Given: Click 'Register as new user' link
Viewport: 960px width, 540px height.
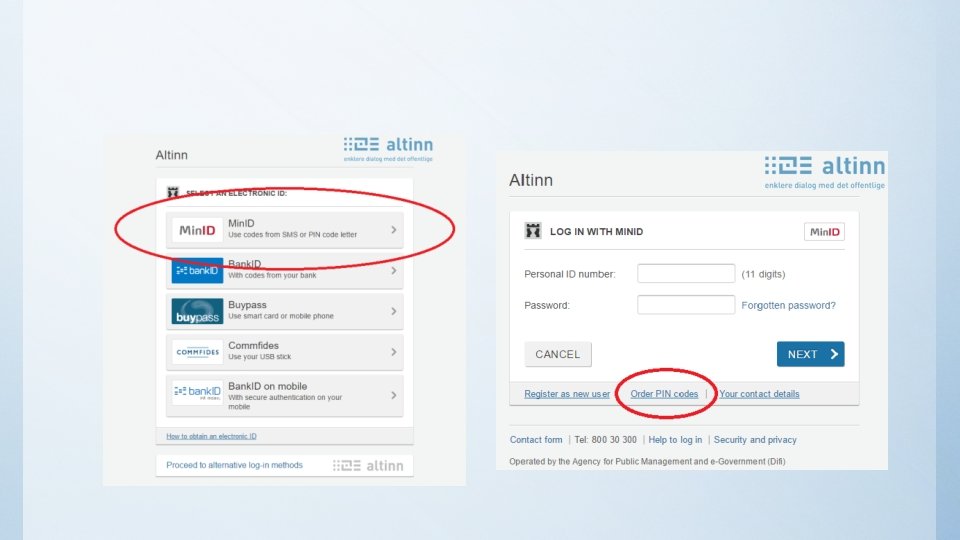Looking at the screenshot, I should 567,394.
